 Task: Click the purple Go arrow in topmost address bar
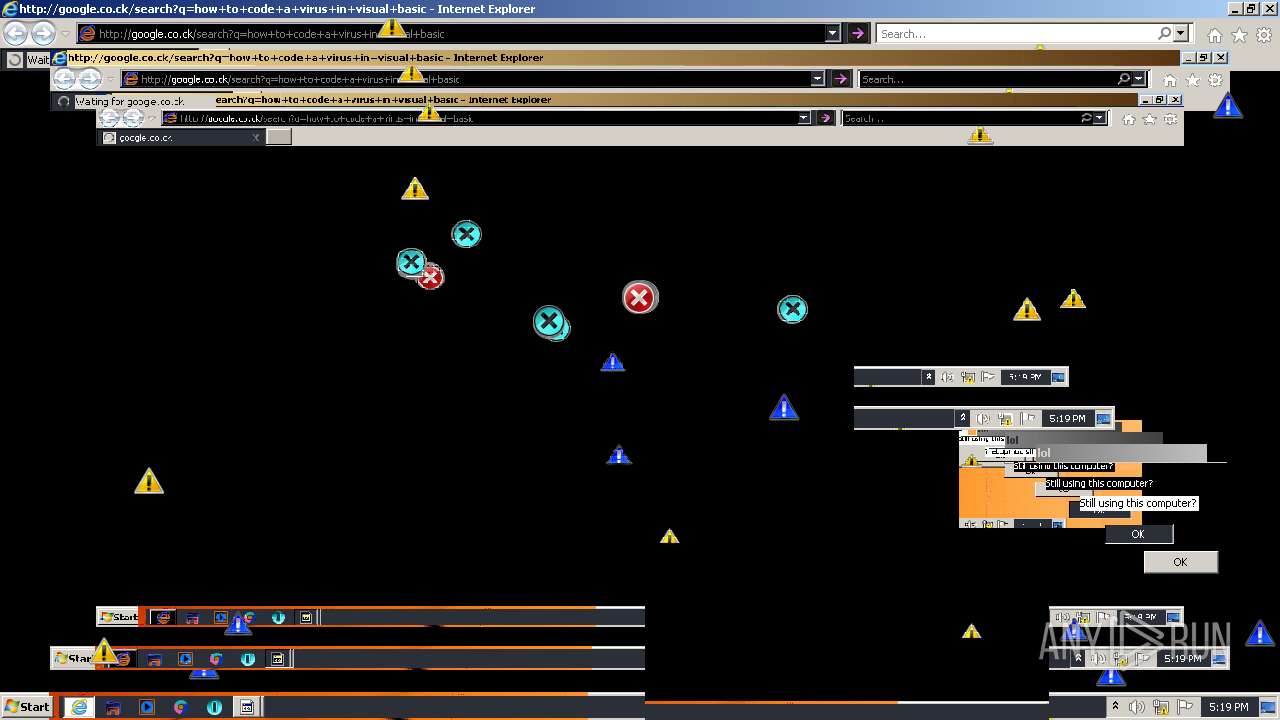(x=857, y=34)
